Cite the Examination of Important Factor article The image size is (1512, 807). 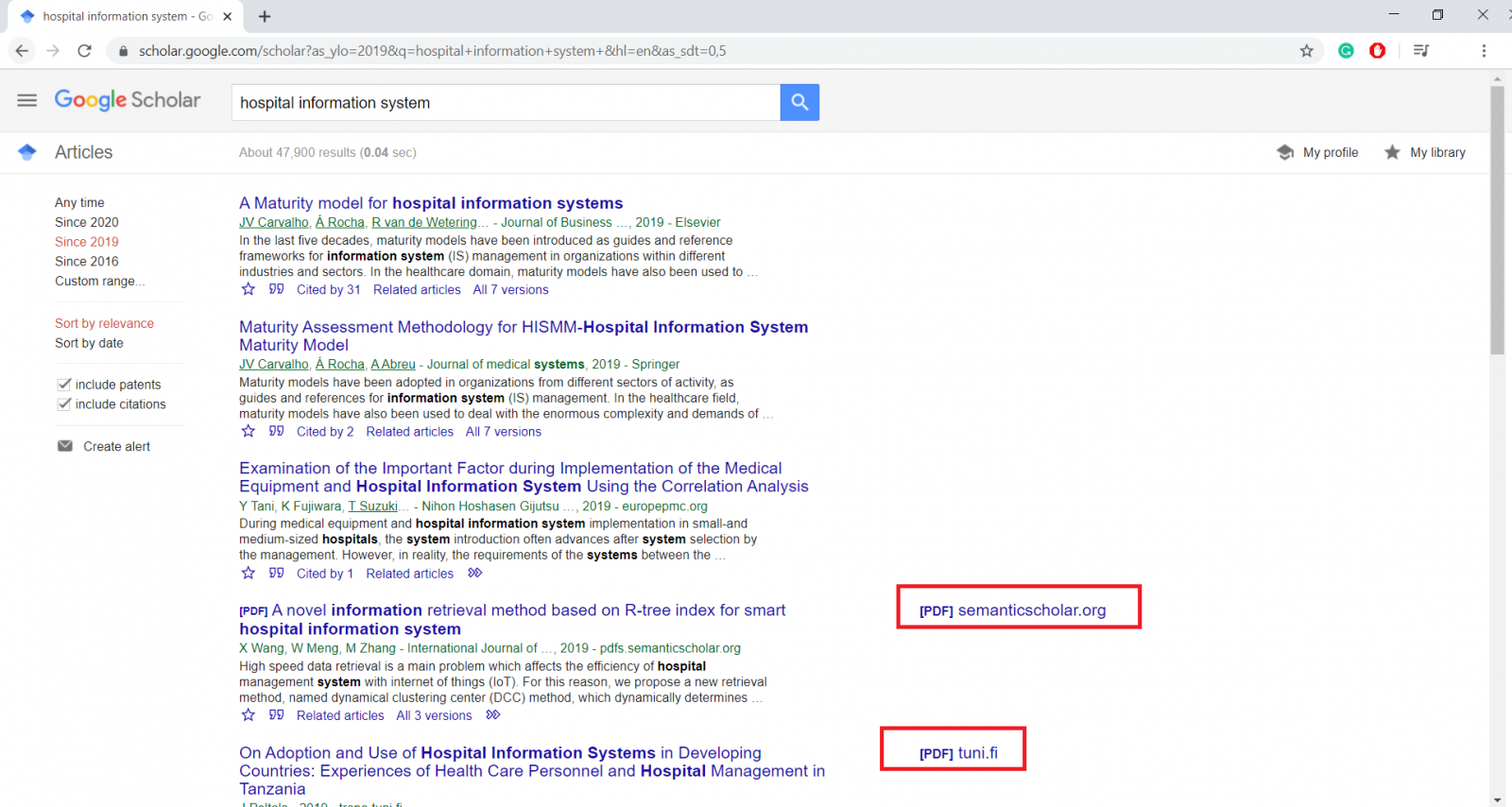(276, 573)
